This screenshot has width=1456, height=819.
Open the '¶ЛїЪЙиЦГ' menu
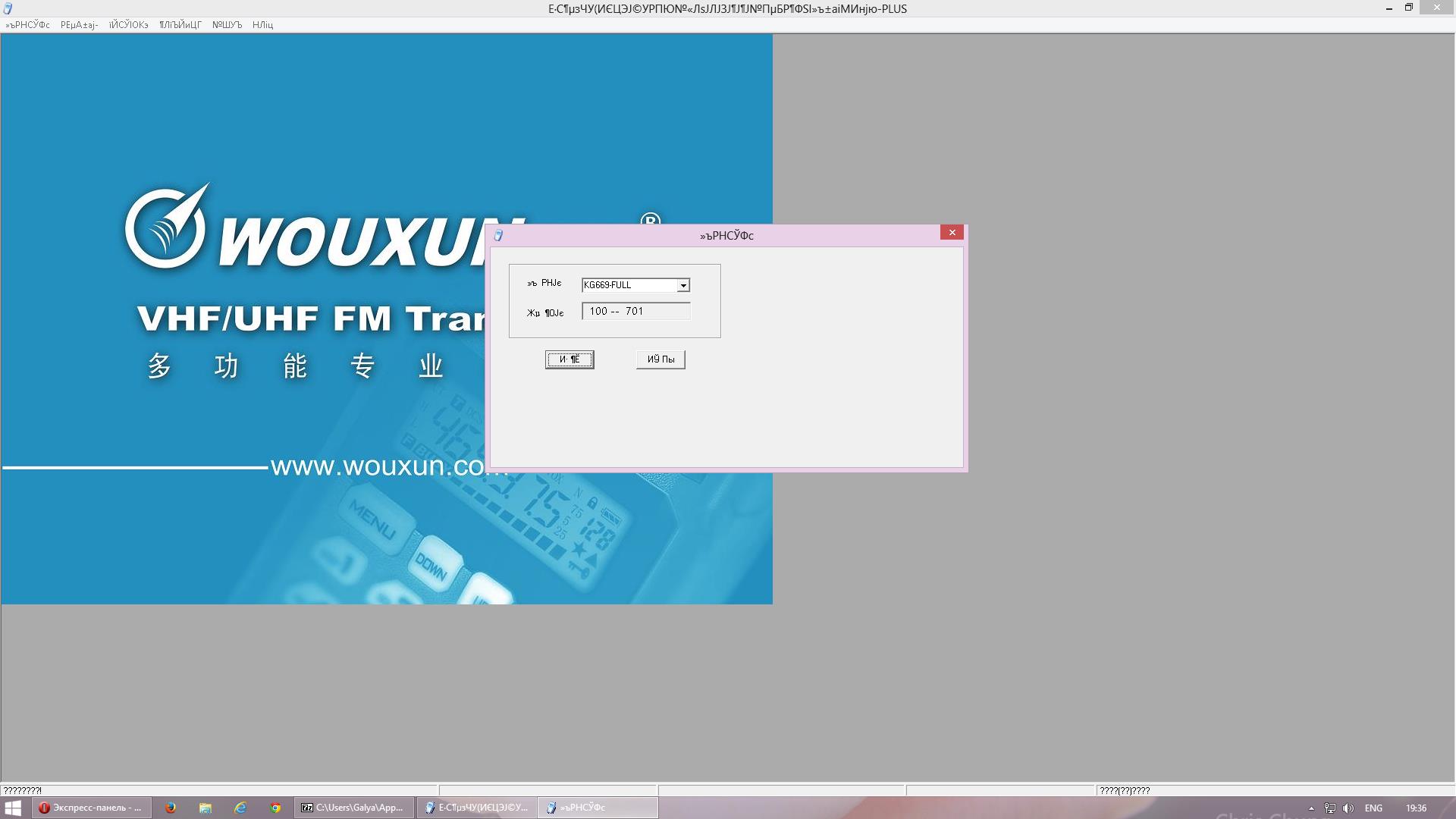pos(180,25)
